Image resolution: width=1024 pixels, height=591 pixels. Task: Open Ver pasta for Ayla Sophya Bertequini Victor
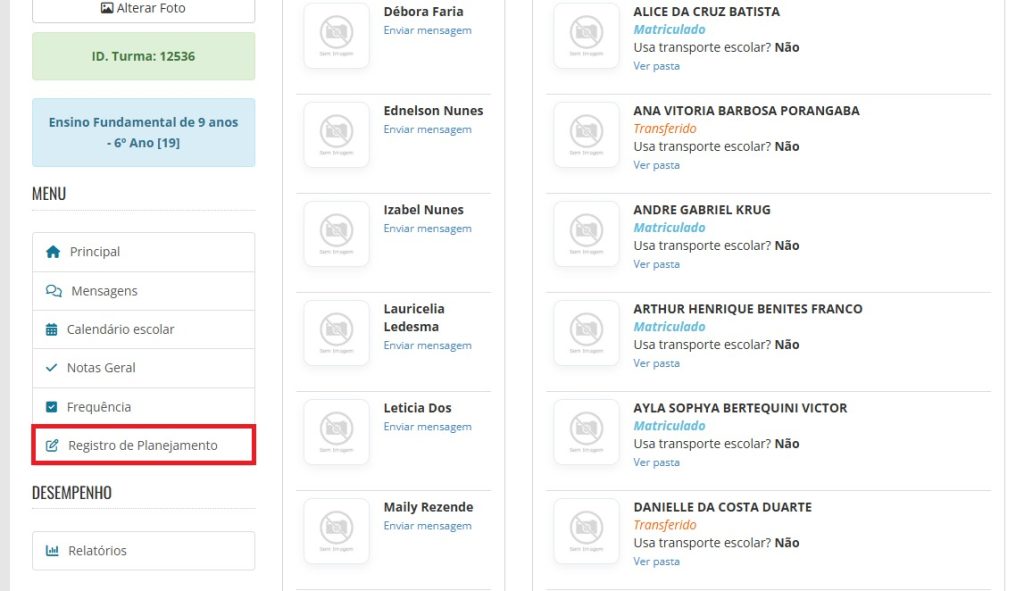point(656,462)
